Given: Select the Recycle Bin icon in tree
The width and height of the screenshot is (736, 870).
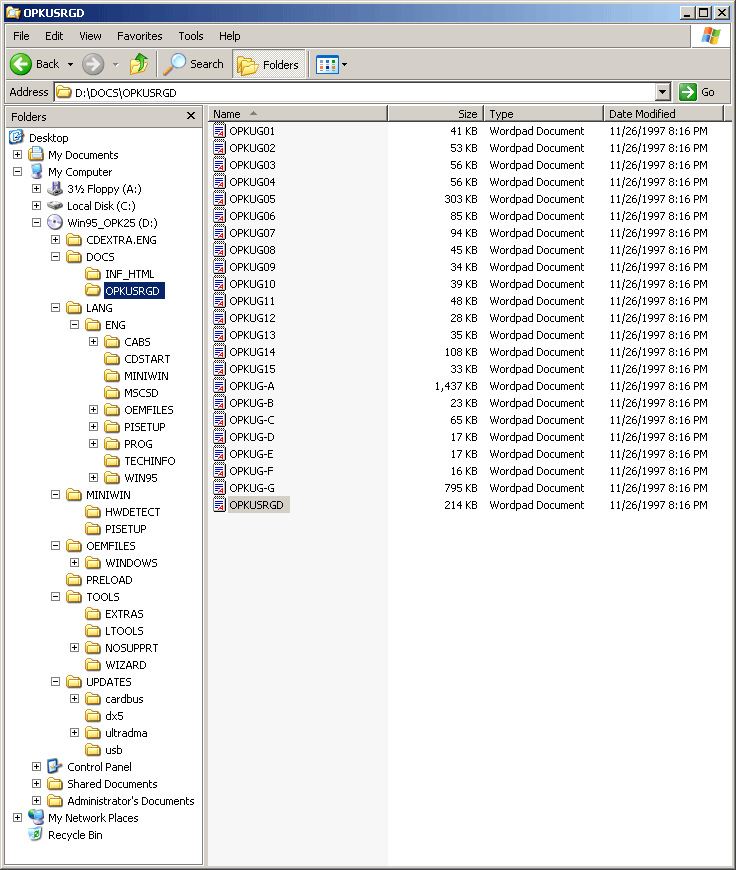Looking at the screenshot, I should [x=36, y=835].
